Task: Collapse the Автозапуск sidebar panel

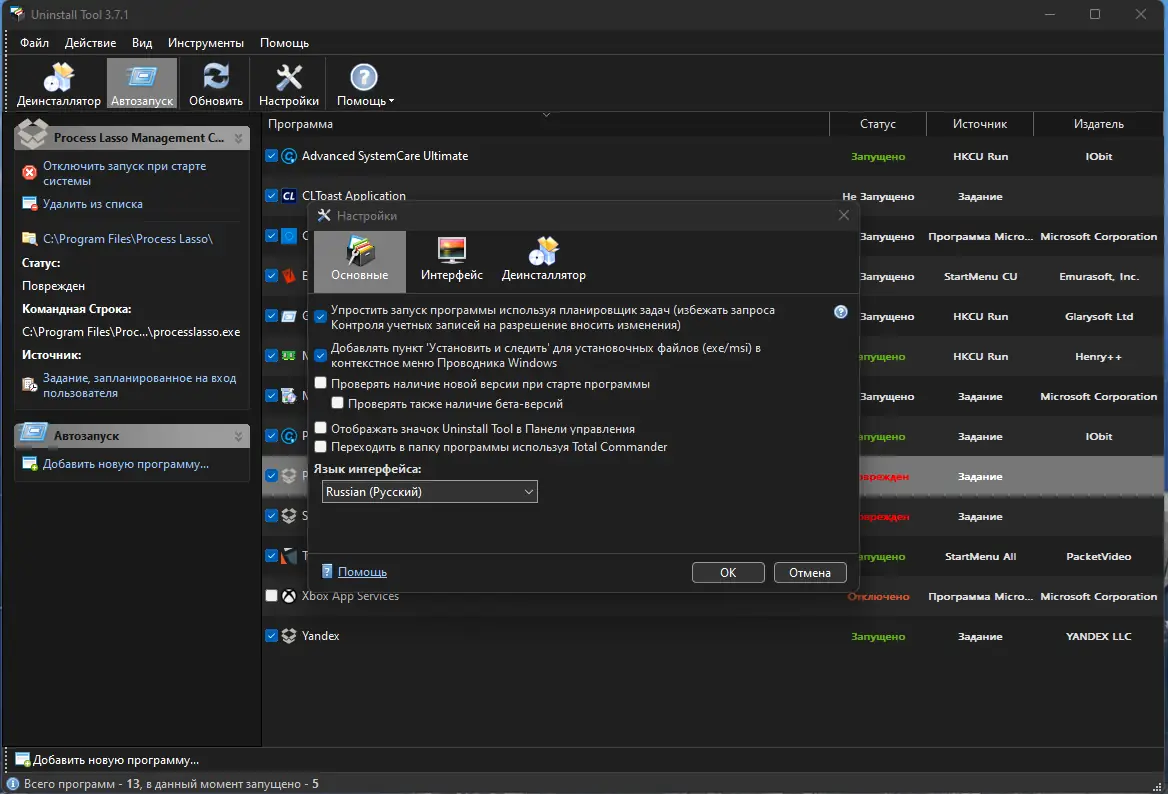Action: point(238,436)
